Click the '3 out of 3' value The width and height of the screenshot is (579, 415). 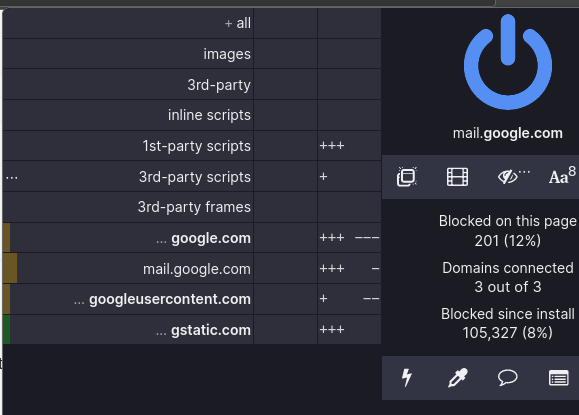click(x=508, y=287)
